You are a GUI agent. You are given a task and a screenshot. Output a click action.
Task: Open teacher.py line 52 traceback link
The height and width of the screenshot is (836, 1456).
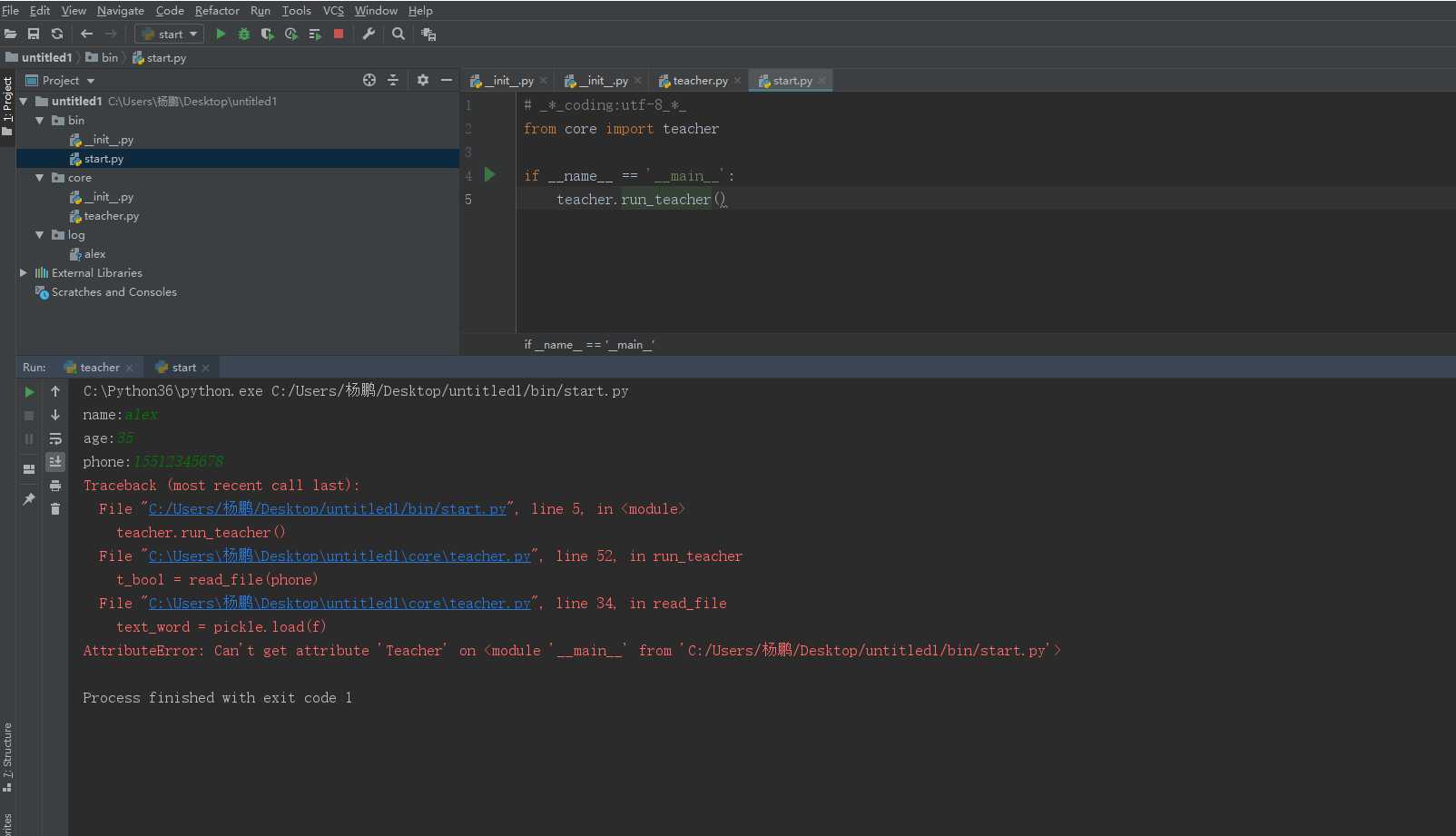click(x=339, y=556)
